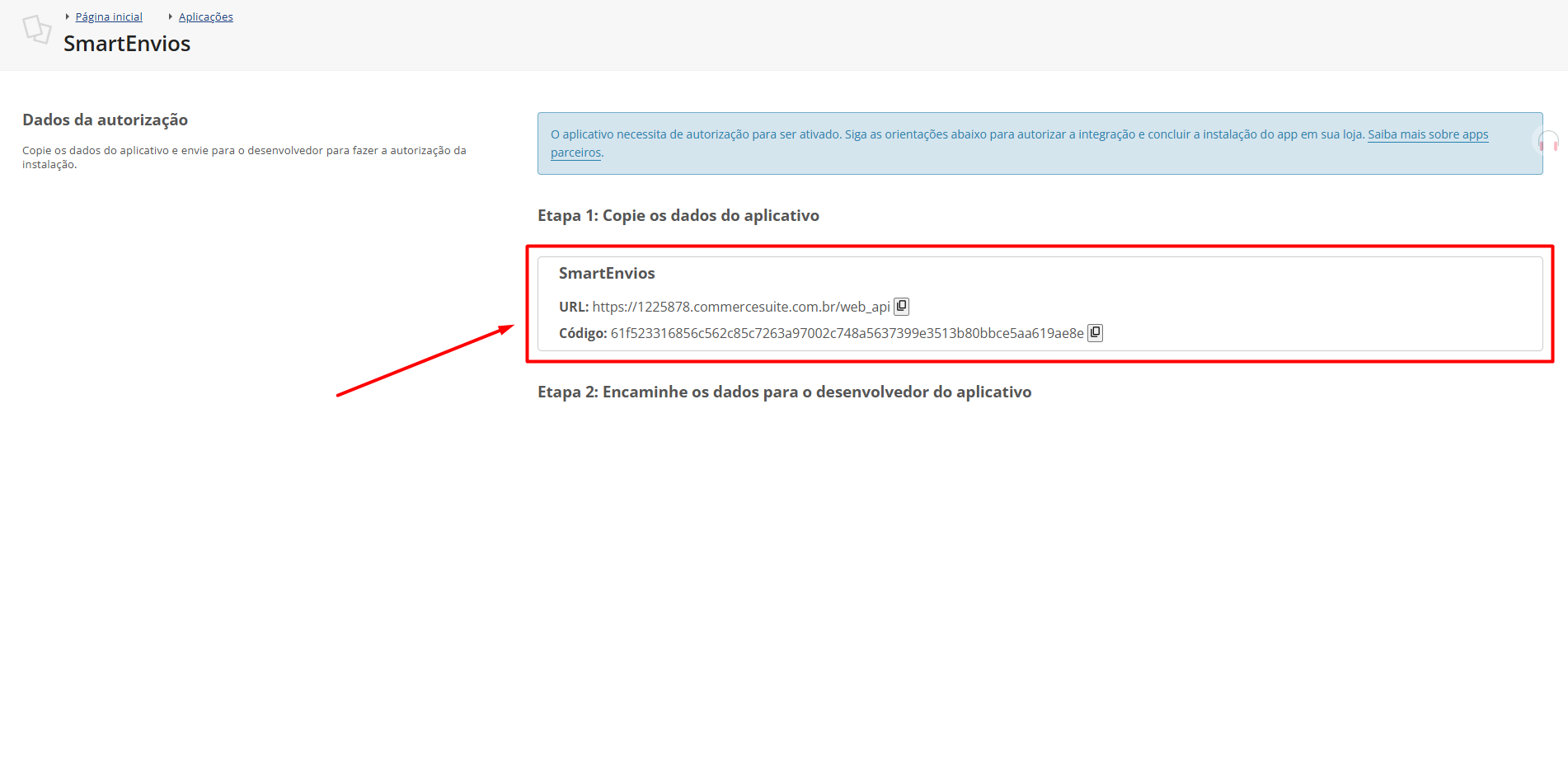Click the commercesuite web_api URL text
Screen dimensions: 1568x775
click(x=740, y=307)
